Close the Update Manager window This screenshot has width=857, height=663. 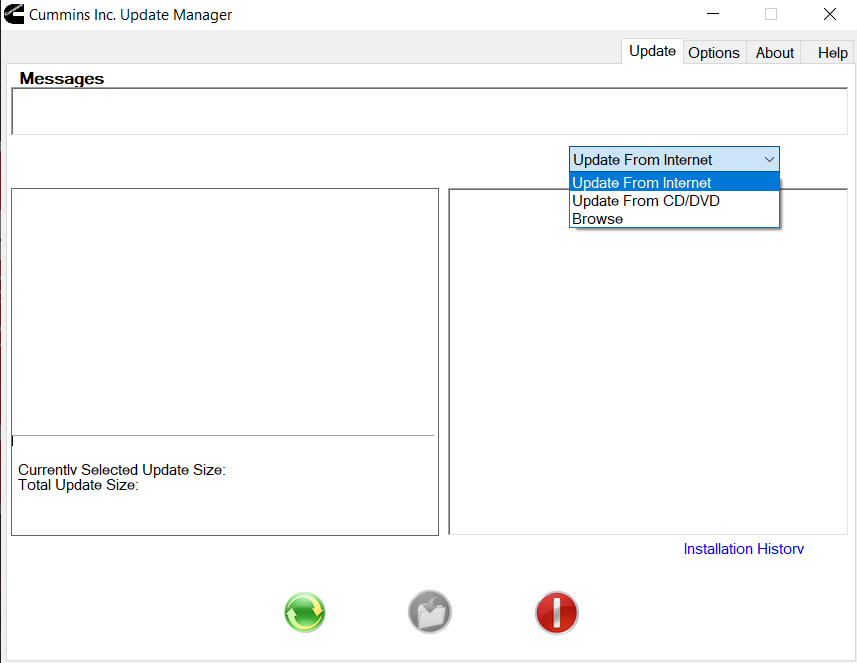point(829,14)
